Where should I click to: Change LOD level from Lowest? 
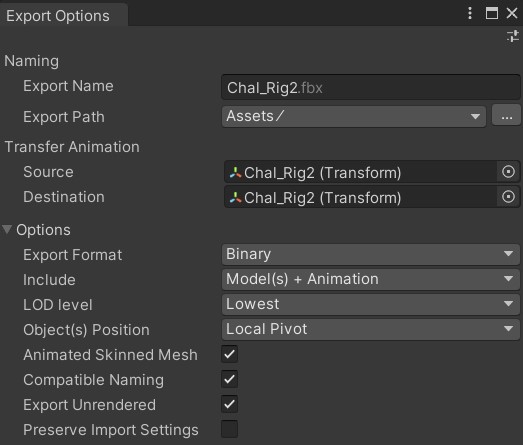[x=371, y=304]
